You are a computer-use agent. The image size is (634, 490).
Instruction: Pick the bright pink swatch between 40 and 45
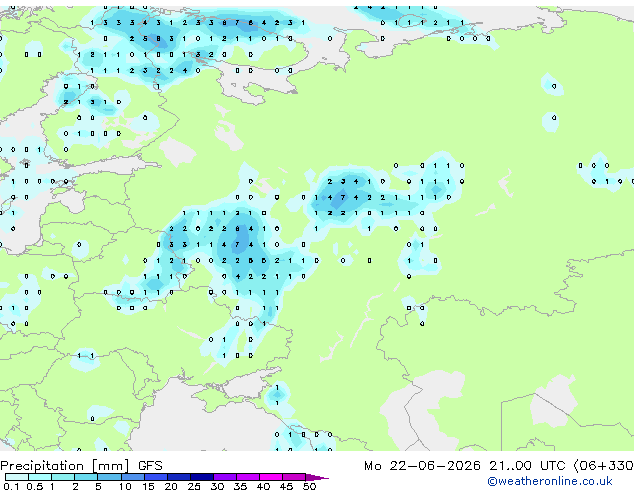tap(271, 477)
